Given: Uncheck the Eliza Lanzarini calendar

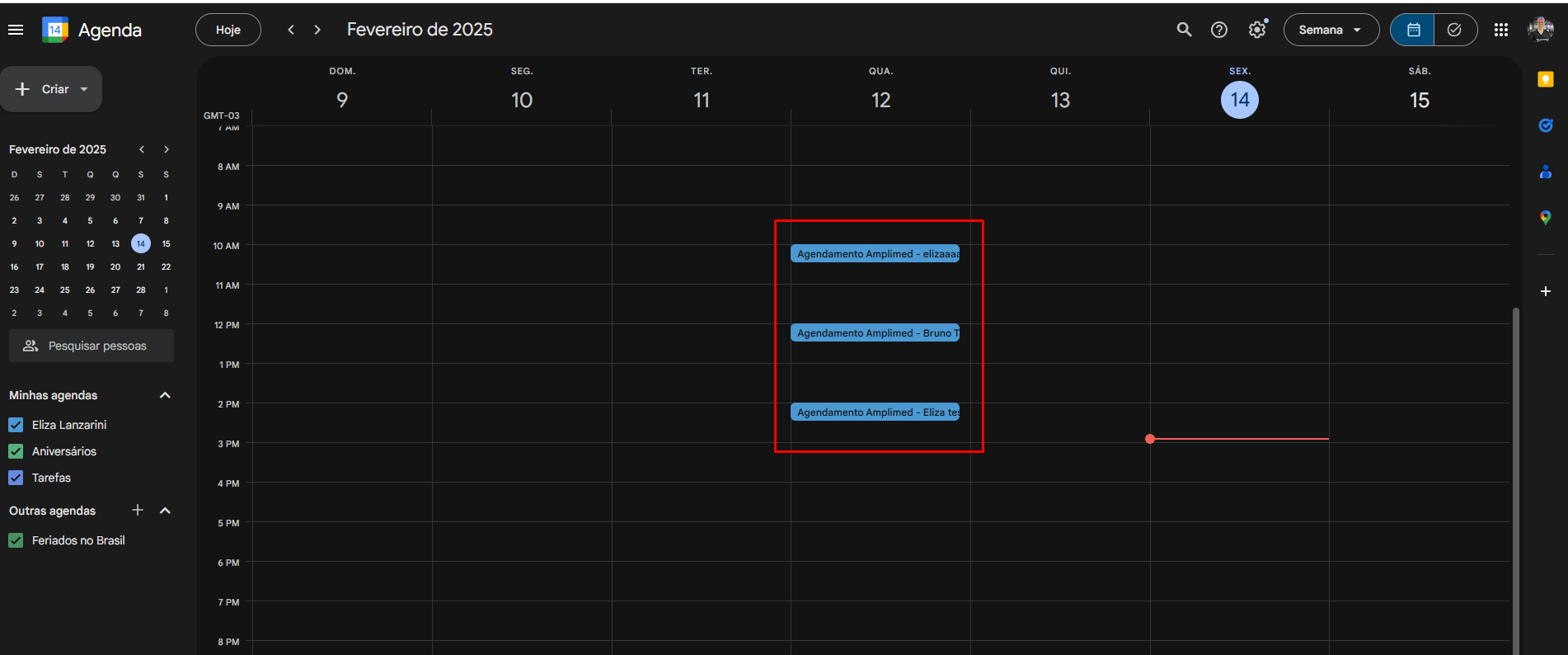Looking at the screenshot, I should click(16, 425).
